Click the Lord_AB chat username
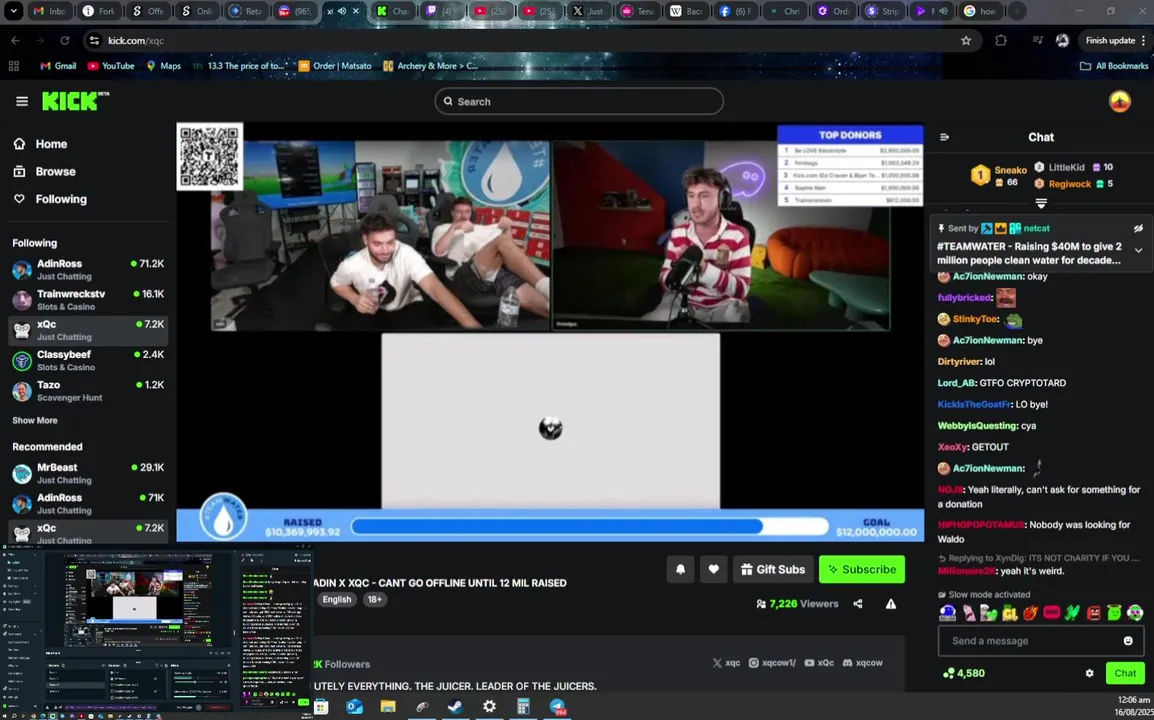Screen dimensions: 1154x720 point(956,383)
